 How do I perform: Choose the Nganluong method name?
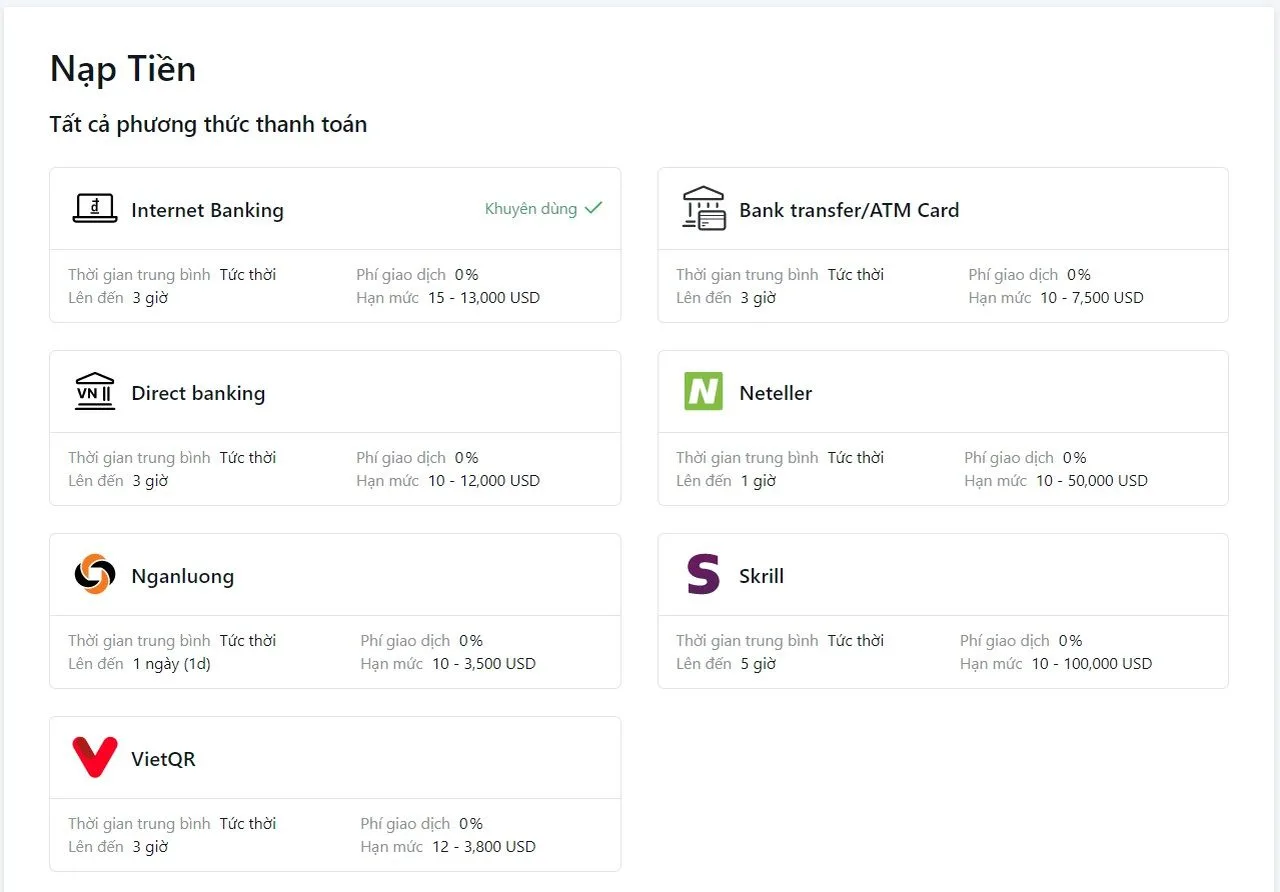pos(182,576)
